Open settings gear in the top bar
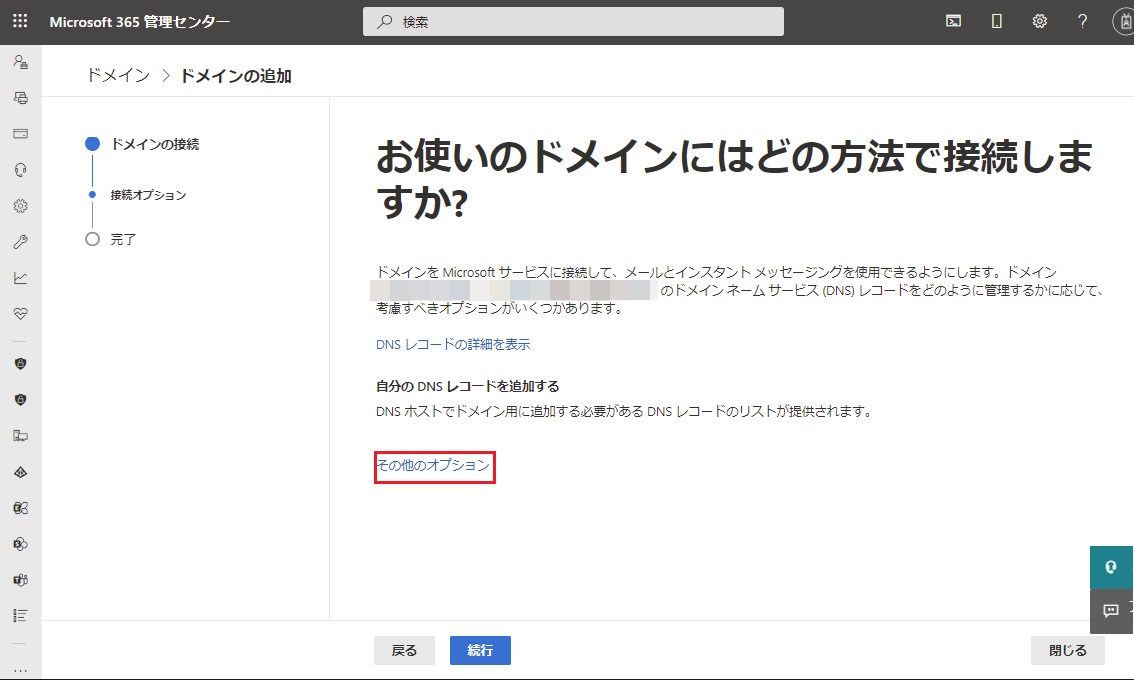Viewport: 1134px width, 680px height. (1039, 21)
